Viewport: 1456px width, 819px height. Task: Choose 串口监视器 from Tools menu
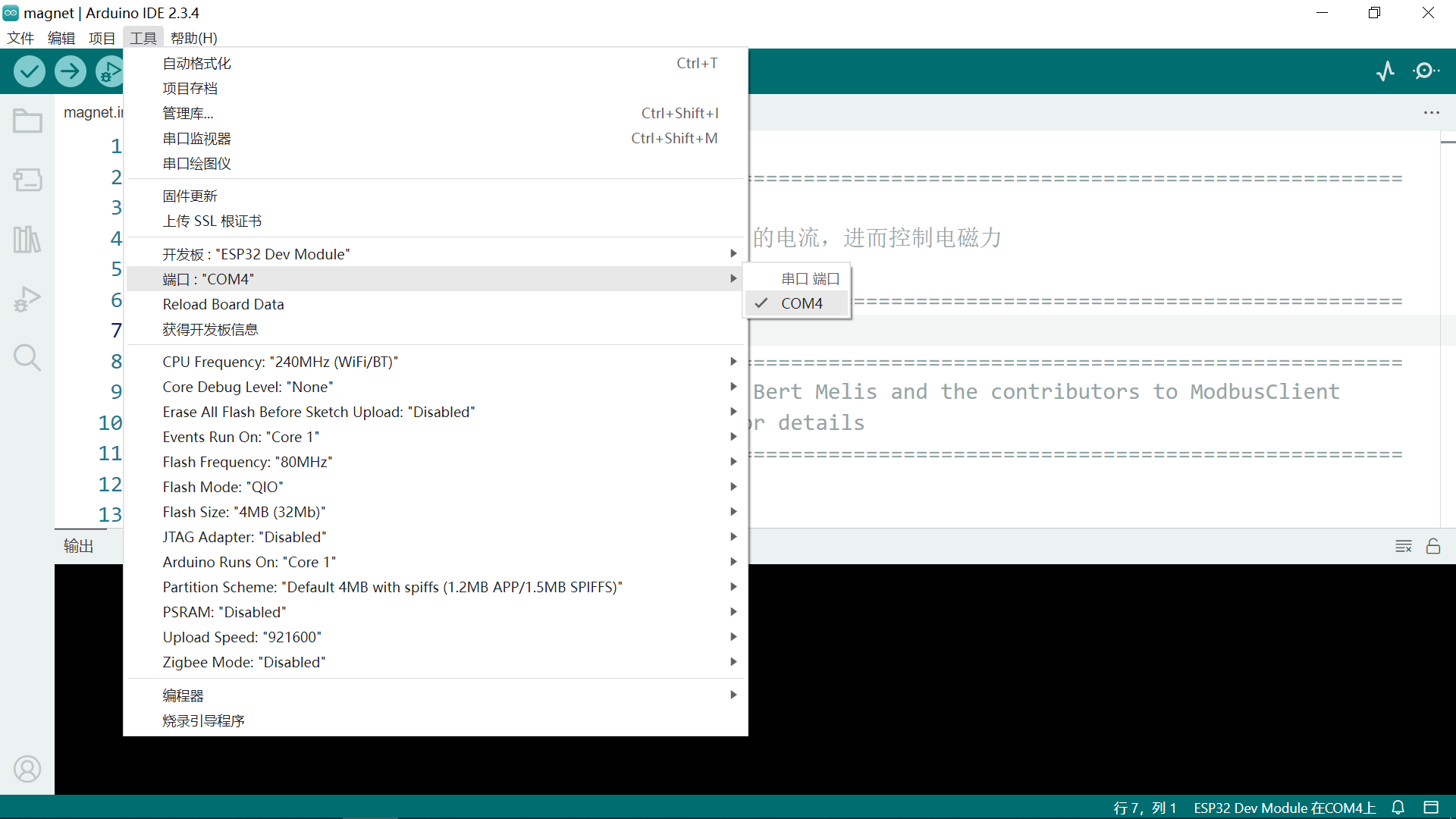[x=197, y=138]
